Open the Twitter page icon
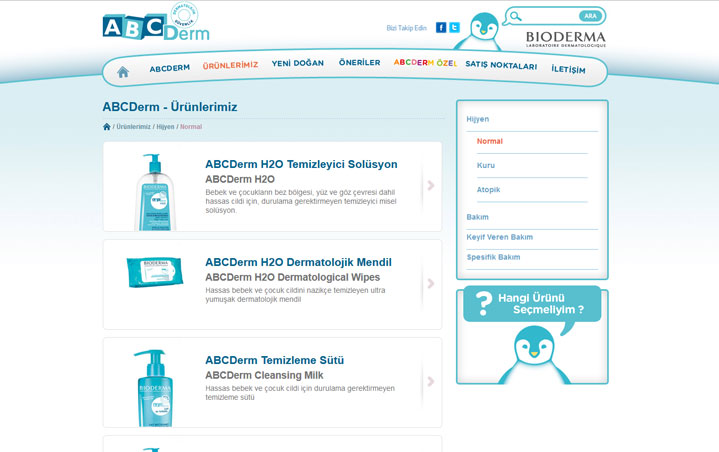 (454, 28)
